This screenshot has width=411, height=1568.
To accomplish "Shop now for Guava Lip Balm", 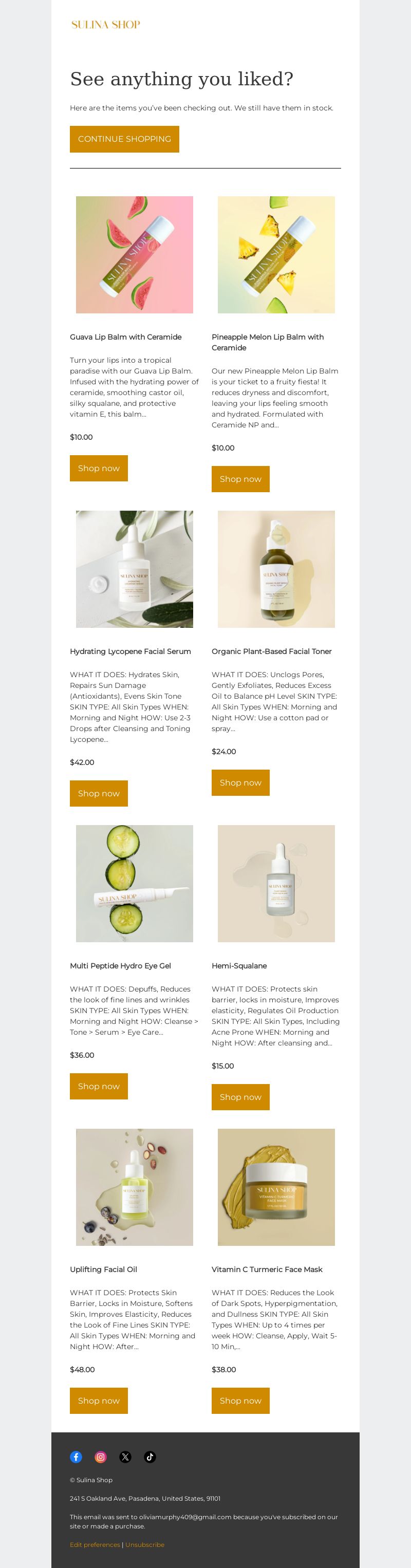I will point(99,468).
